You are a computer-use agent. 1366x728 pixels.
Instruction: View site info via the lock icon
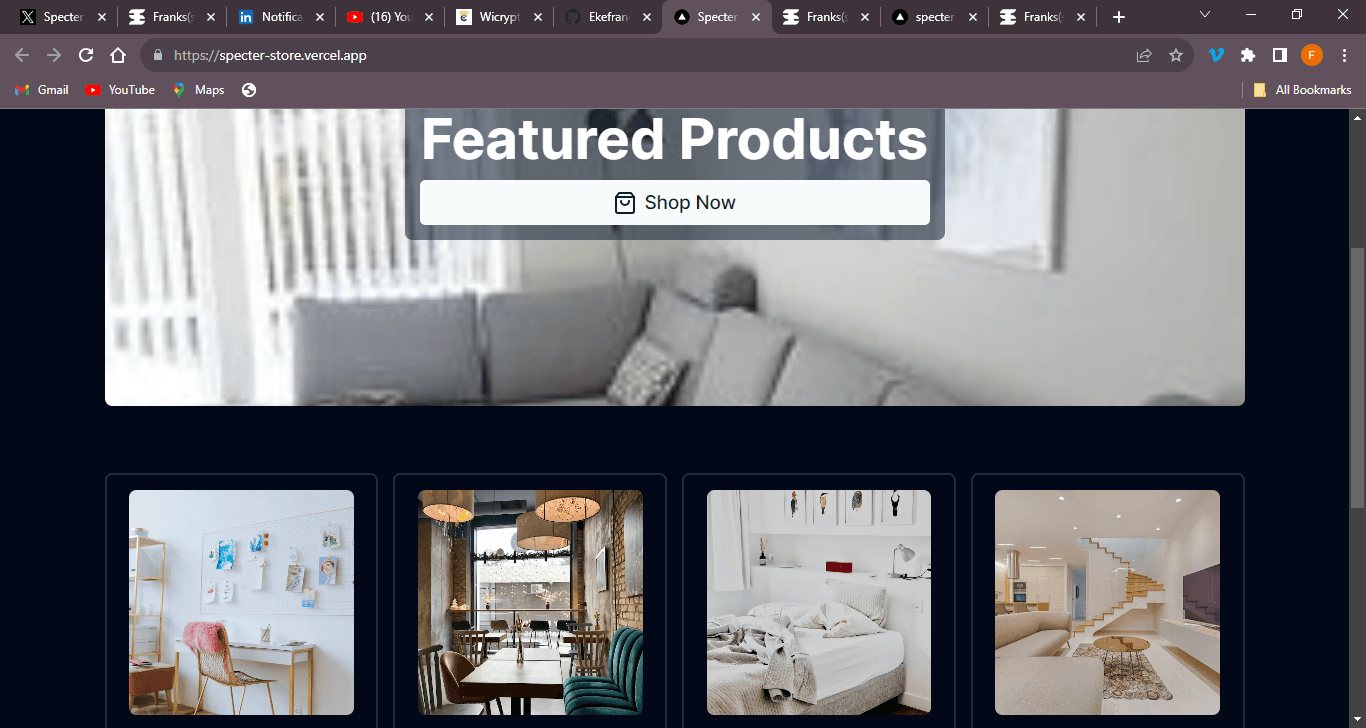pos(157,55)
